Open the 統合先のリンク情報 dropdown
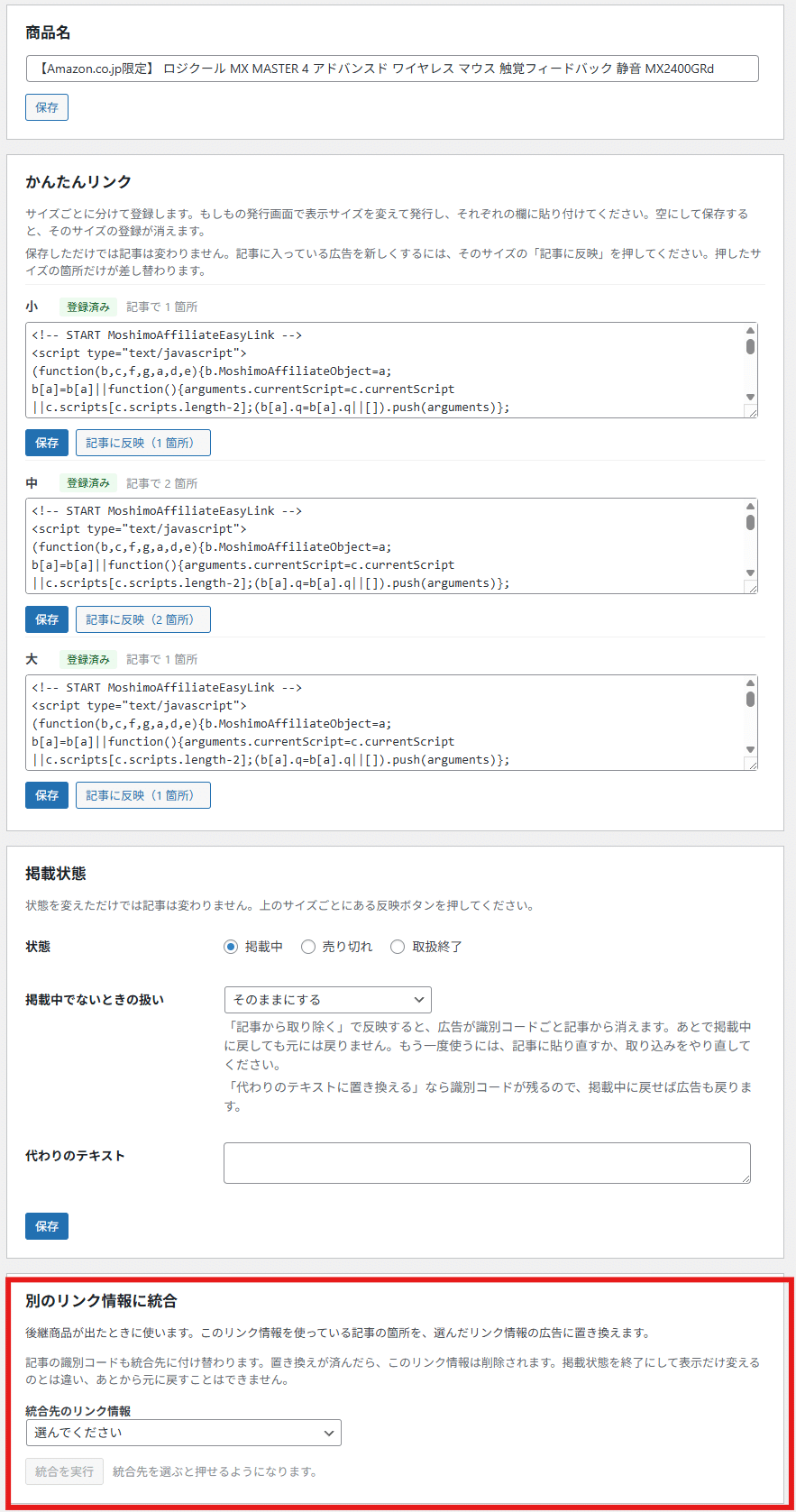The image size is (796, 1512). click(184, 1433)
